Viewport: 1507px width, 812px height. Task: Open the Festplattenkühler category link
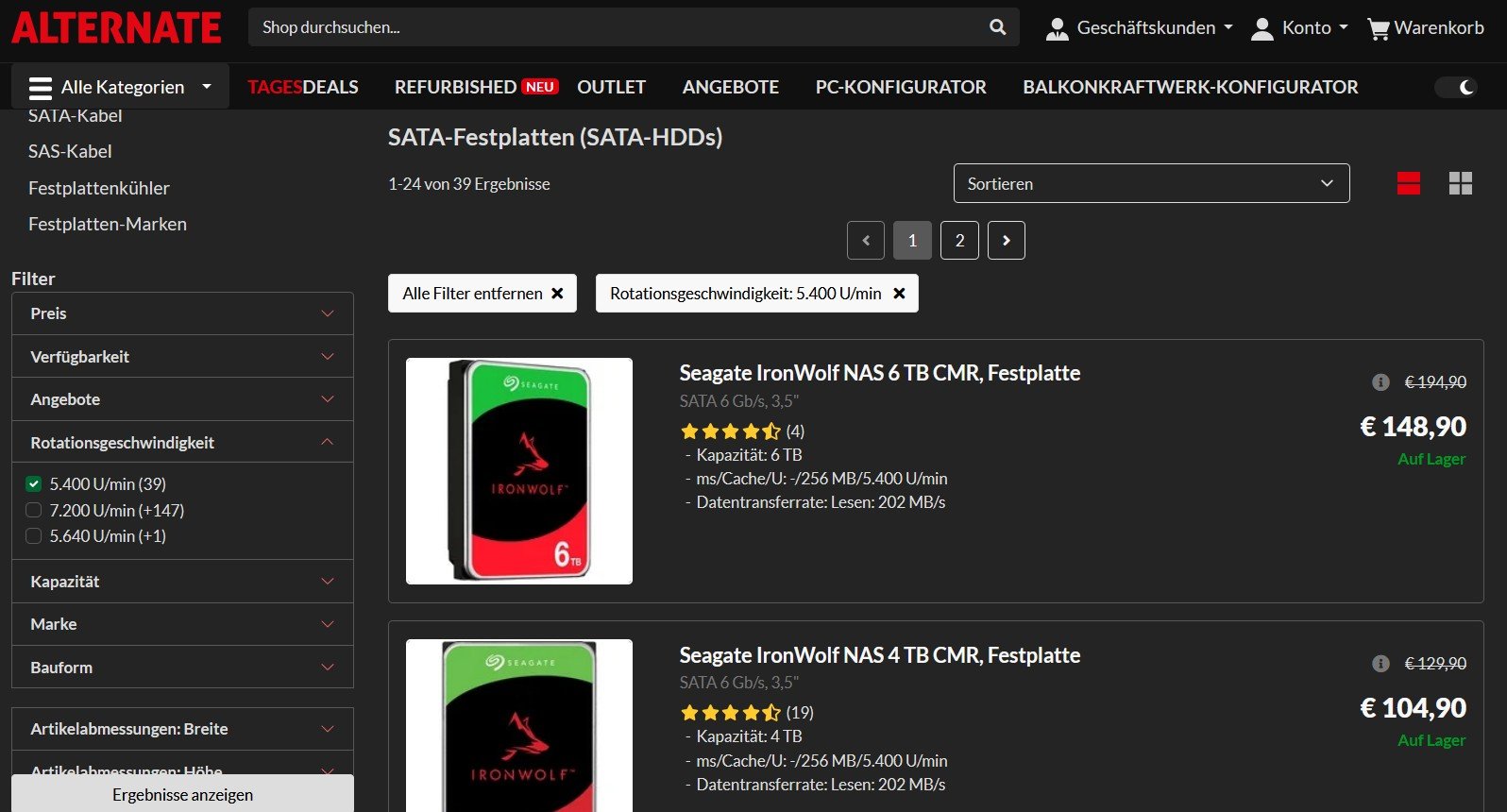99,188
